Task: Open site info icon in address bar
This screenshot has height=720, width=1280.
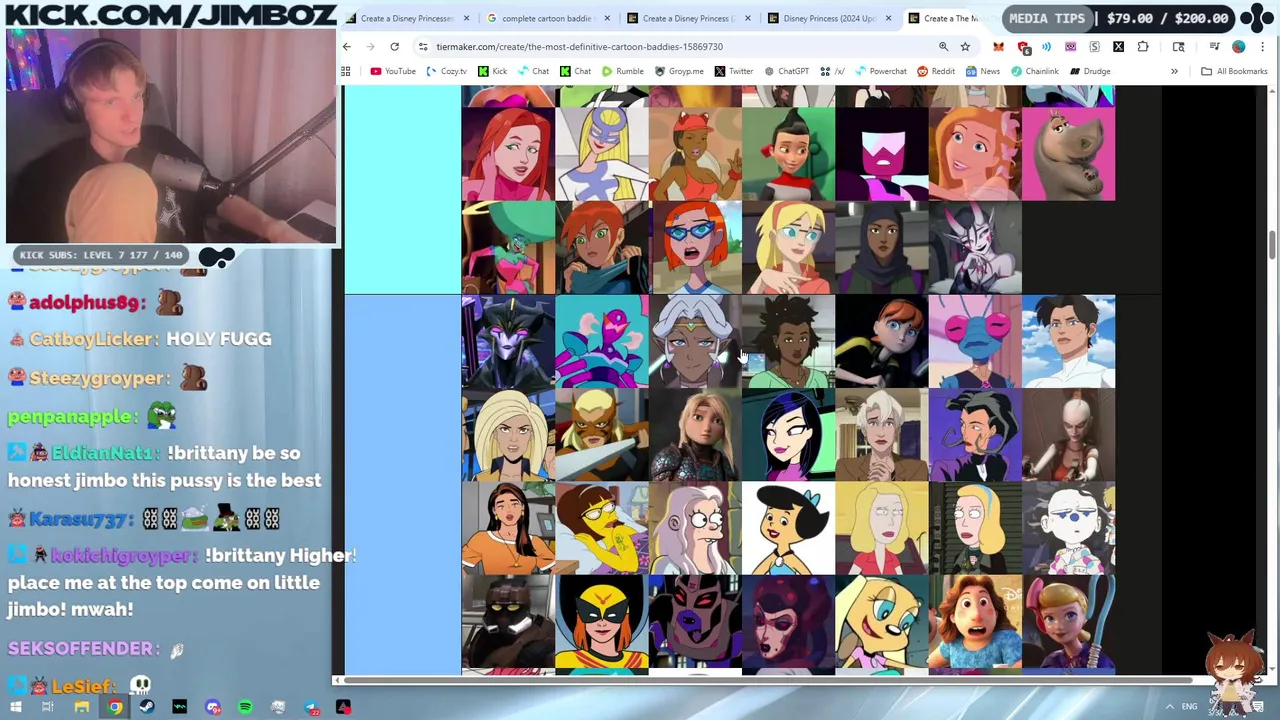Action: click(423, 47)
